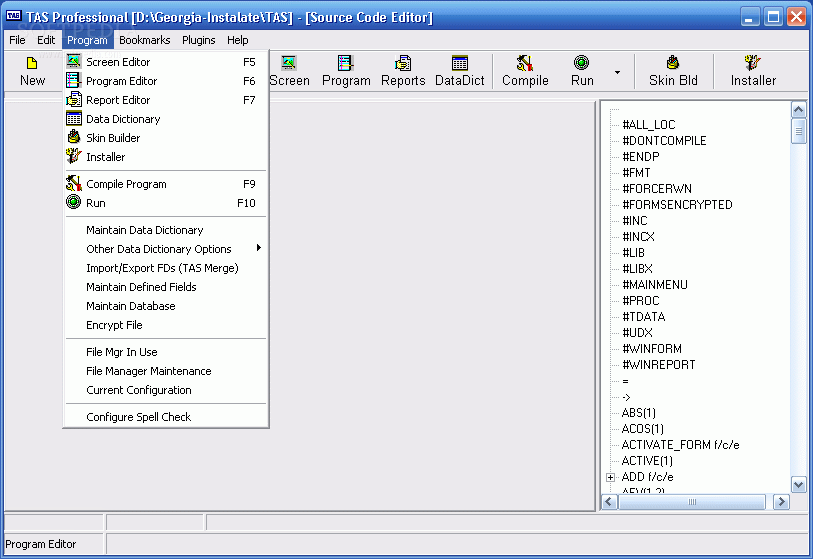Click the command list scroll down arrow
Viewport: 813px width, 559px height.
point(798,485)
